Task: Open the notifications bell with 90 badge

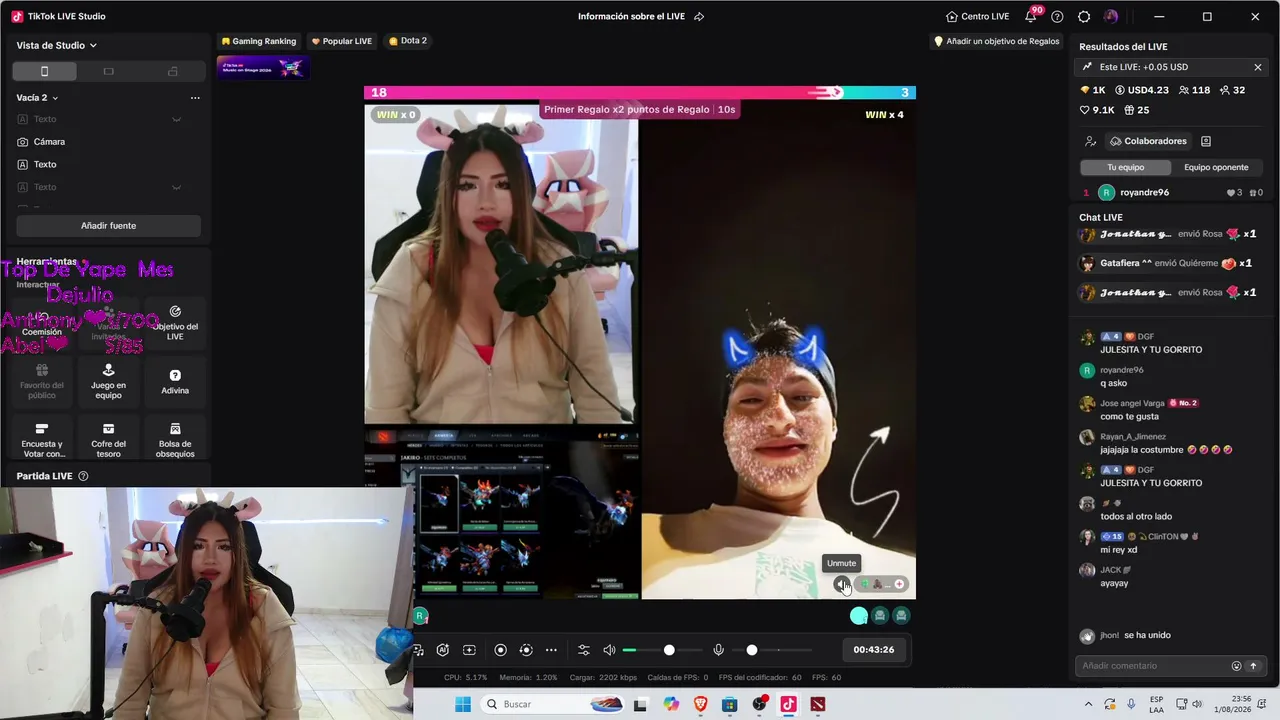Action: click(x=1031, y=16)
